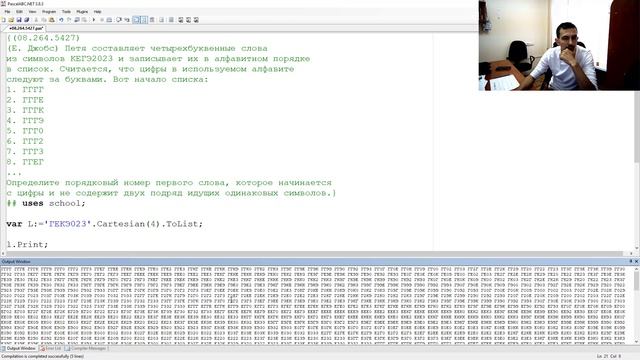Viewport: 640px width, 360px height.
Task: Select the 08.264.5427.pas editor tab
Action: coord(25,29)
